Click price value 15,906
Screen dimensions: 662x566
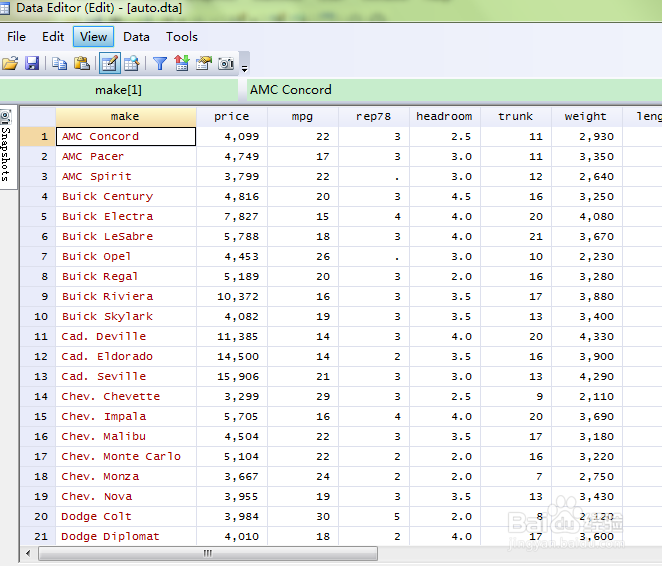(x=232, y=376)
